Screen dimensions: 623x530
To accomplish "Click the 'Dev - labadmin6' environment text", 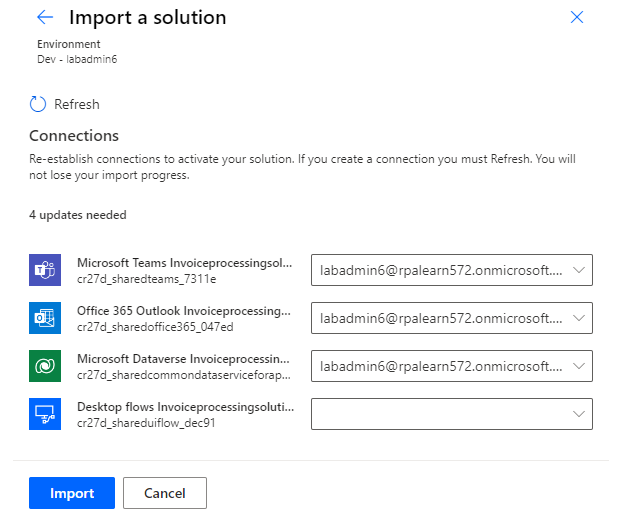I will coord(77,59).
